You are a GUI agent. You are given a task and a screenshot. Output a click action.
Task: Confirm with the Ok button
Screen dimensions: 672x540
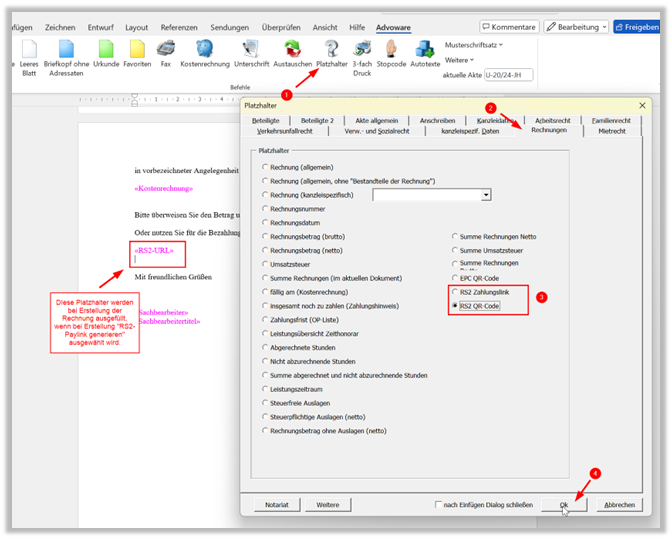pyautogui.click(x=564, y=505)
